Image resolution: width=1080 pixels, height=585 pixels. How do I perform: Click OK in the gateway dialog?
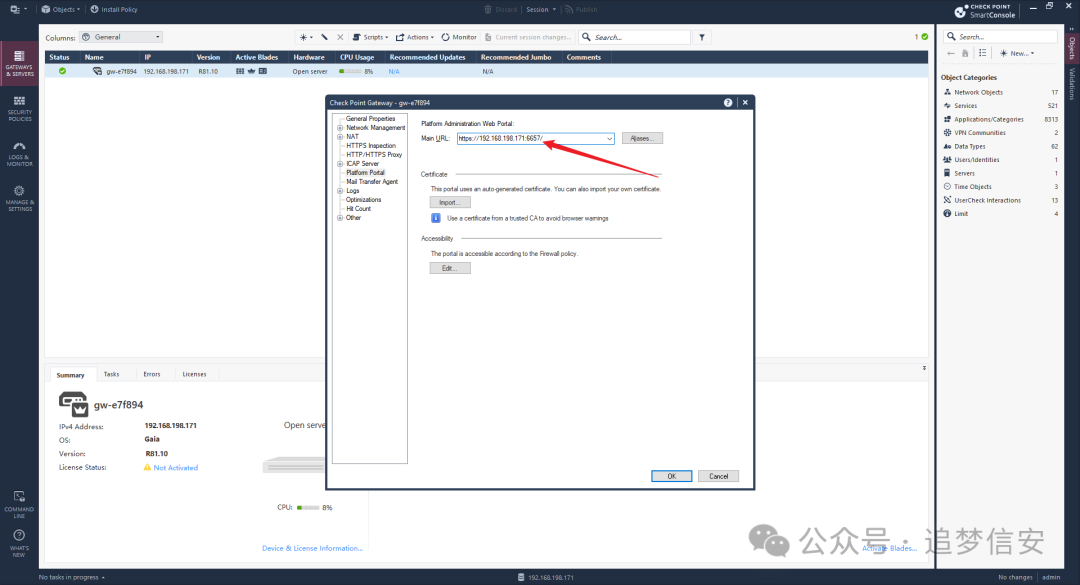coord(672,476)
